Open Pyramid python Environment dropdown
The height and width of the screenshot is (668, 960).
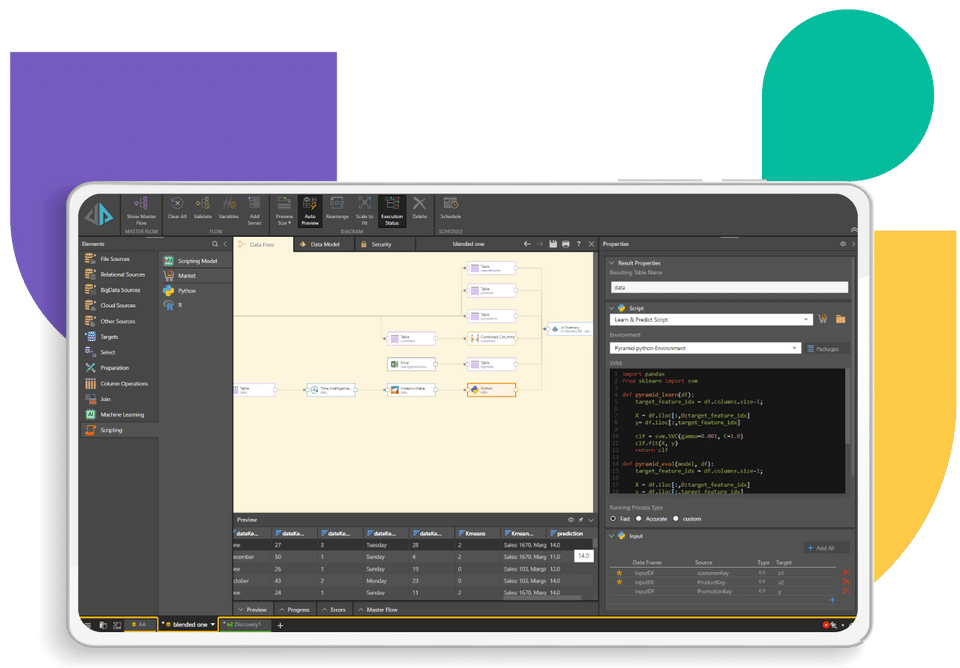[705, 348]
